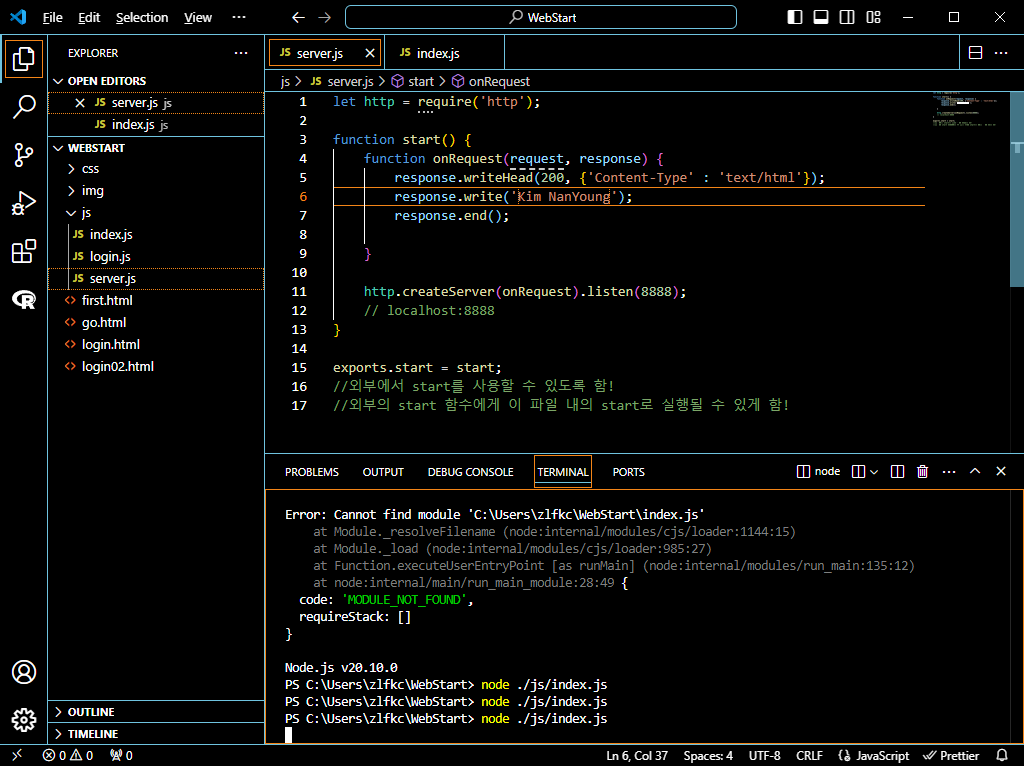The height and width of the screenshot is (766, 1024).
Task: Click the onRequest symbol in the breadcrumb
Action: (491, 82)
